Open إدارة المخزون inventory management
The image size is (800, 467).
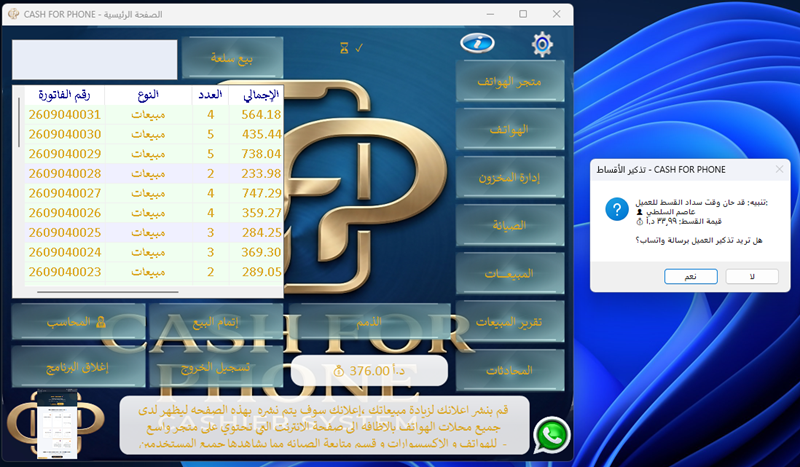[510, 177]
